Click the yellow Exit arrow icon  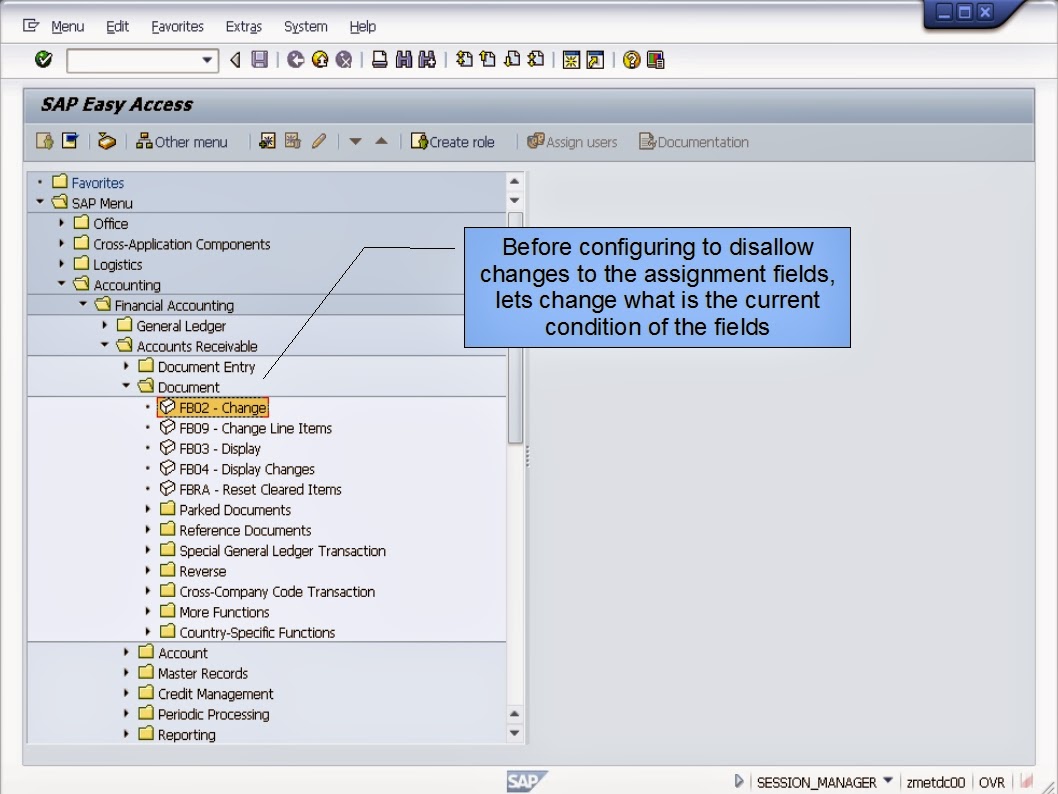[x=320, y=59]
